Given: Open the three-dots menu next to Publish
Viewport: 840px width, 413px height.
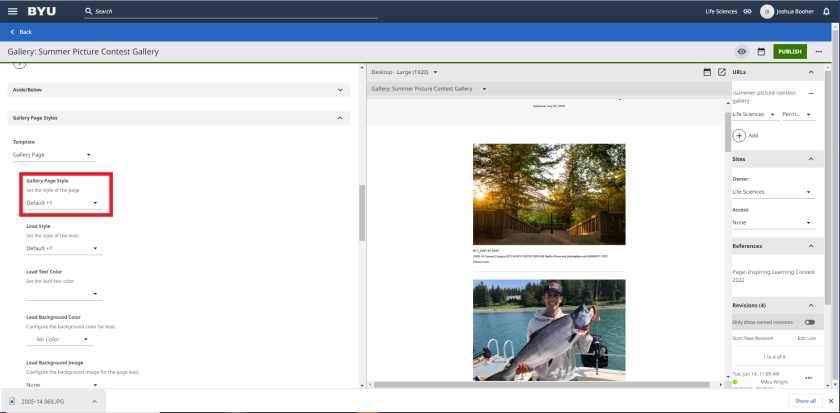Looking at the screenshot, I should pyautogui.click(x=819, y=51).
